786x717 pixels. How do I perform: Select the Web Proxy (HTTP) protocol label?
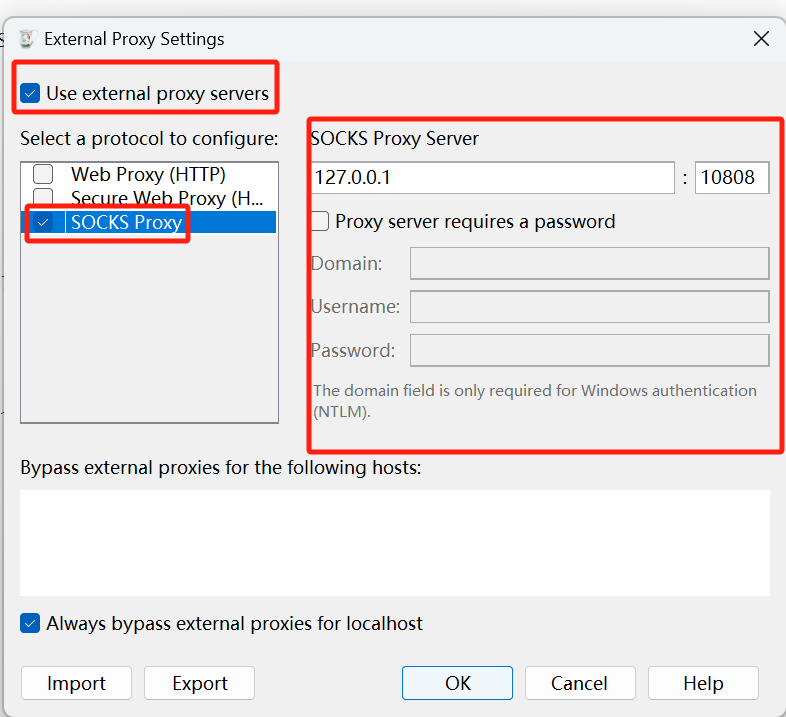coord(148,175)
